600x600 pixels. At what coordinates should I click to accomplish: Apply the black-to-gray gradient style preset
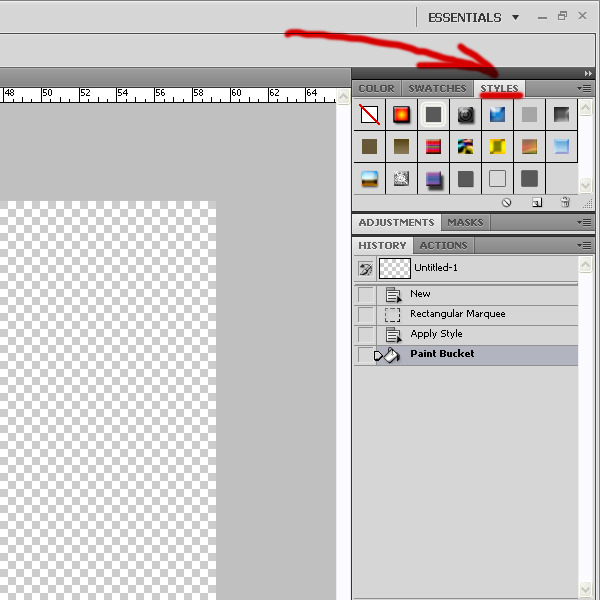pyautogui.click(x=561, y=114)
